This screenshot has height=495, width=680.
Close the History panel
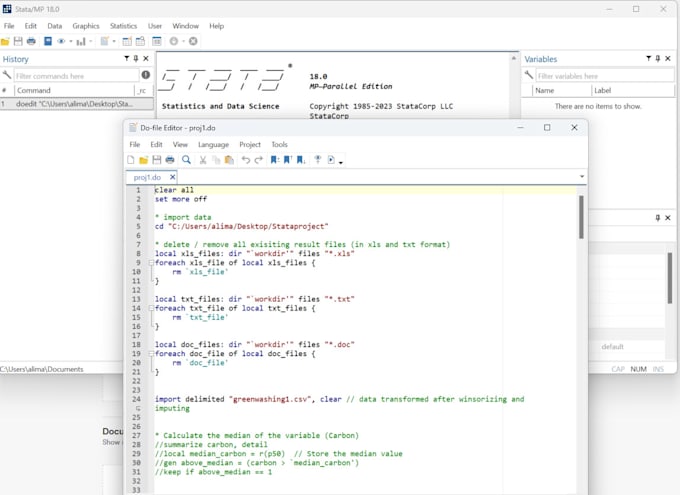point(146,58)
